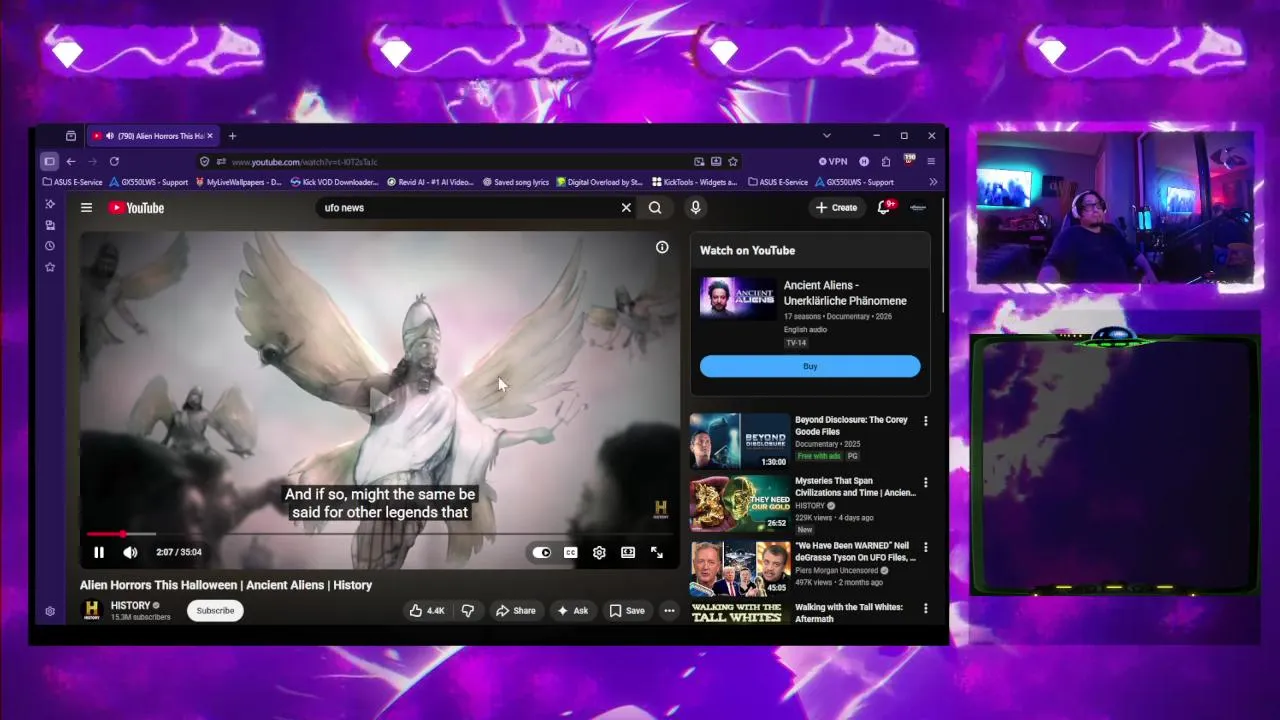Dislike the video
This screenshot has width=1280, height=720.
467,610
